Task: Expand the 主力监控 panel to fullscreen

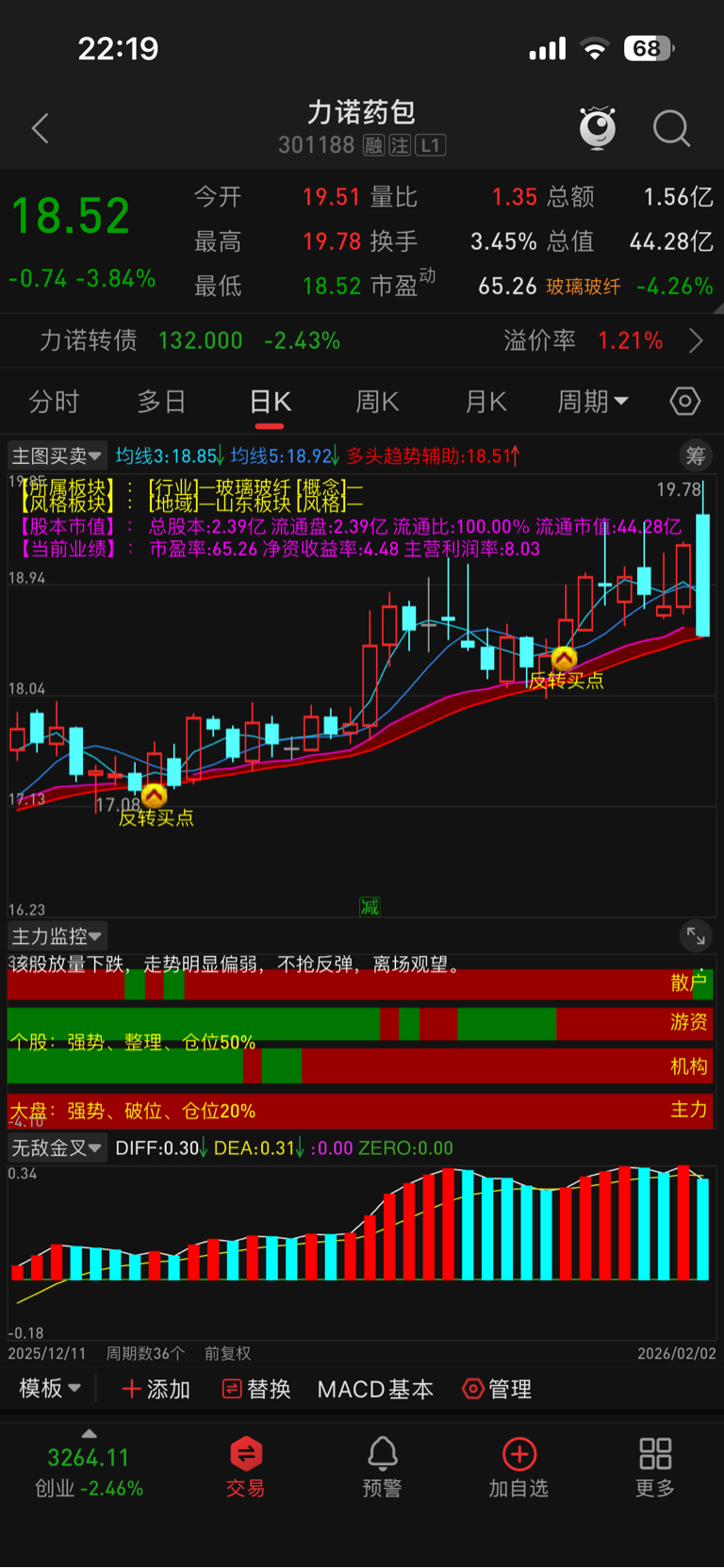Action: pos(695,935)
